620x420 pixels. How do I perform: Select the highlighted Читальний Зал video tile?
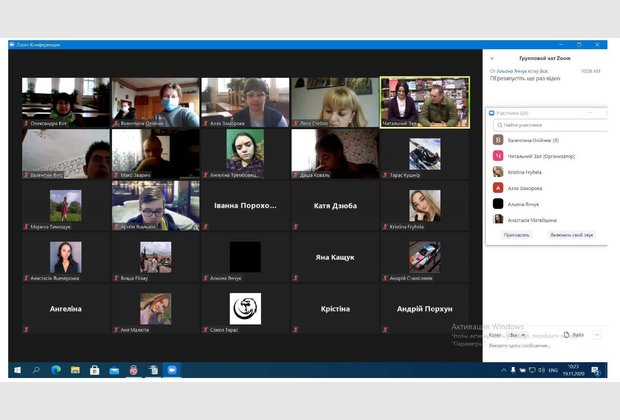[x=425, y=102]
